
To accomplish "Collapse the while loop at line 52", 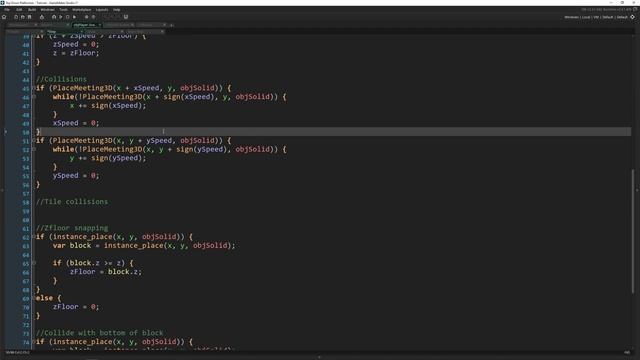I will pyautogui.click(x=34, y=149).
